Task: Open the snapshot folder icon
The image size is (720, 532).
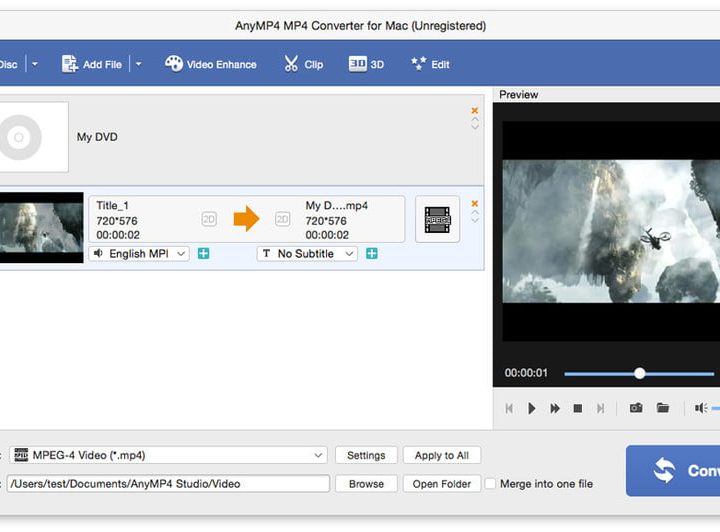Action: coord(663,408)
